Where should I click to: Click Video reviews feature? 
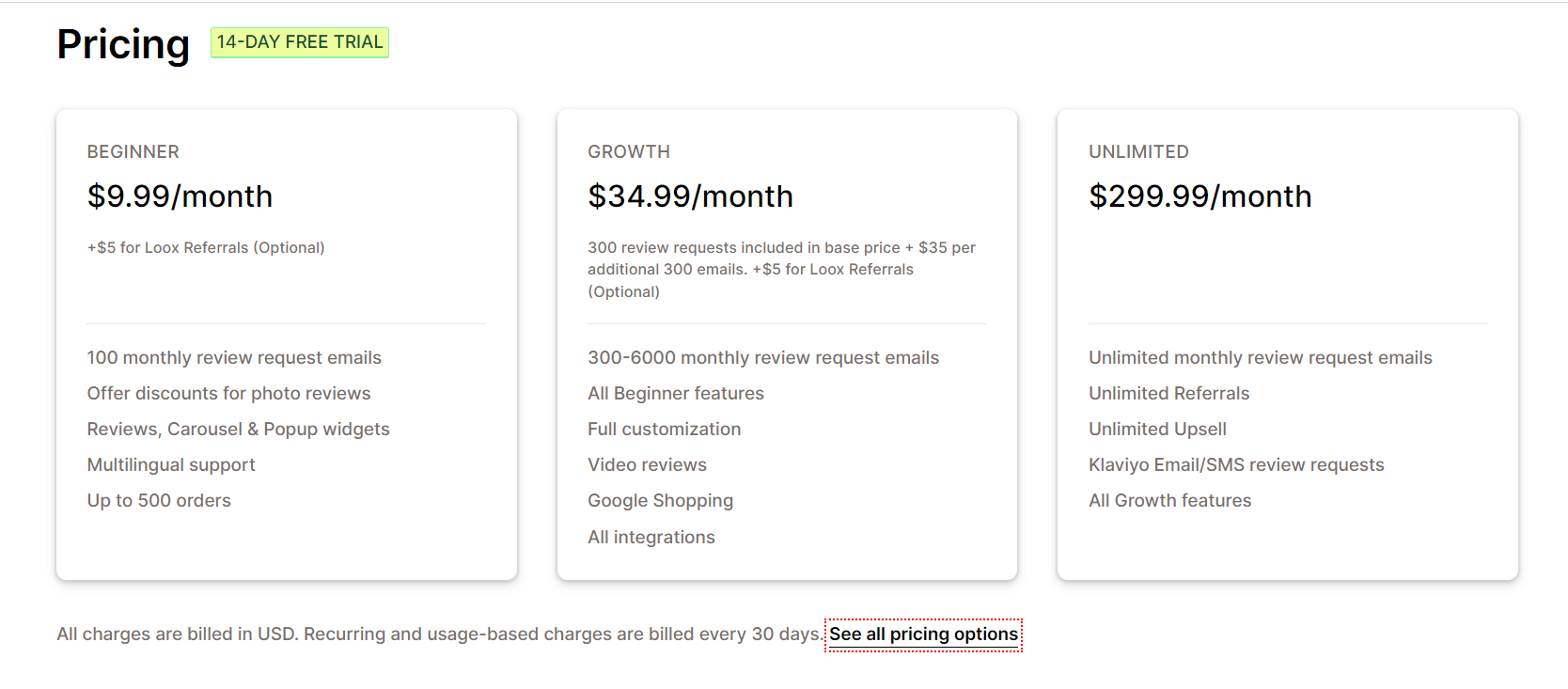coord(647,465)
